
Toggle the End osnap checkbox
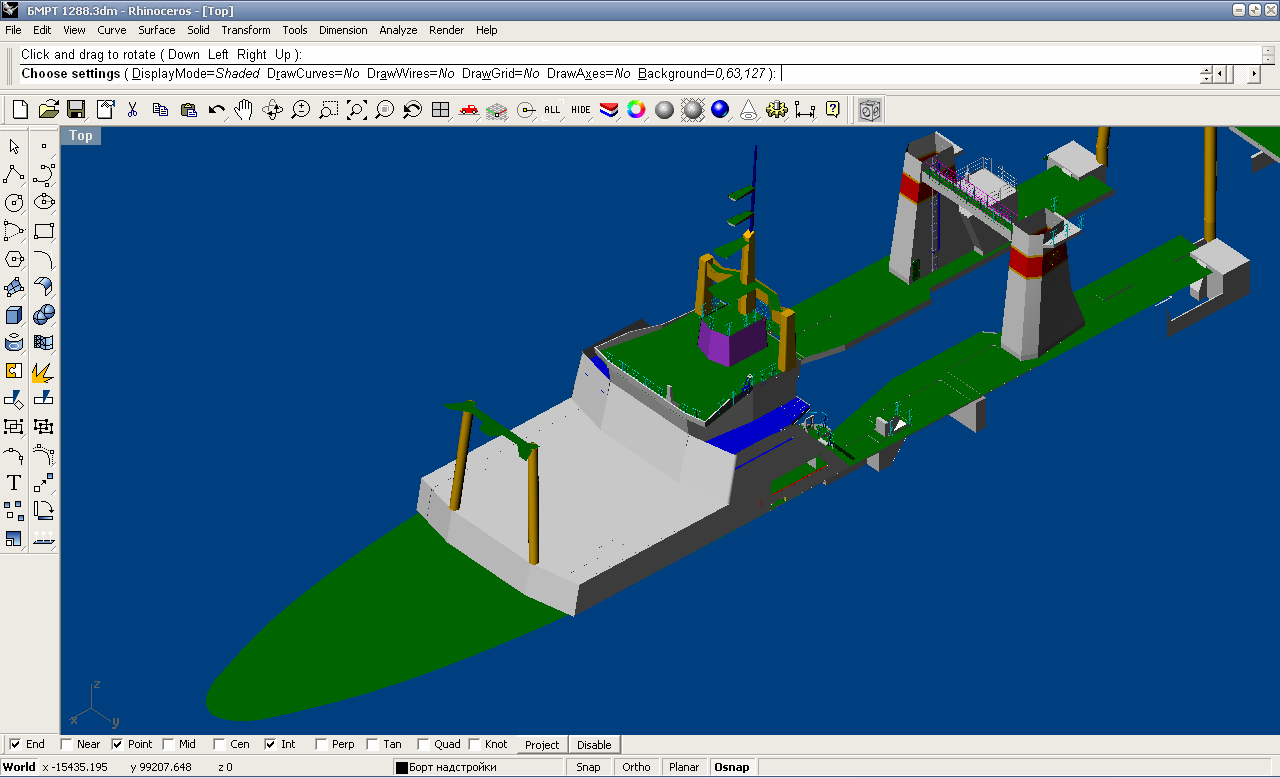[15, 744]
